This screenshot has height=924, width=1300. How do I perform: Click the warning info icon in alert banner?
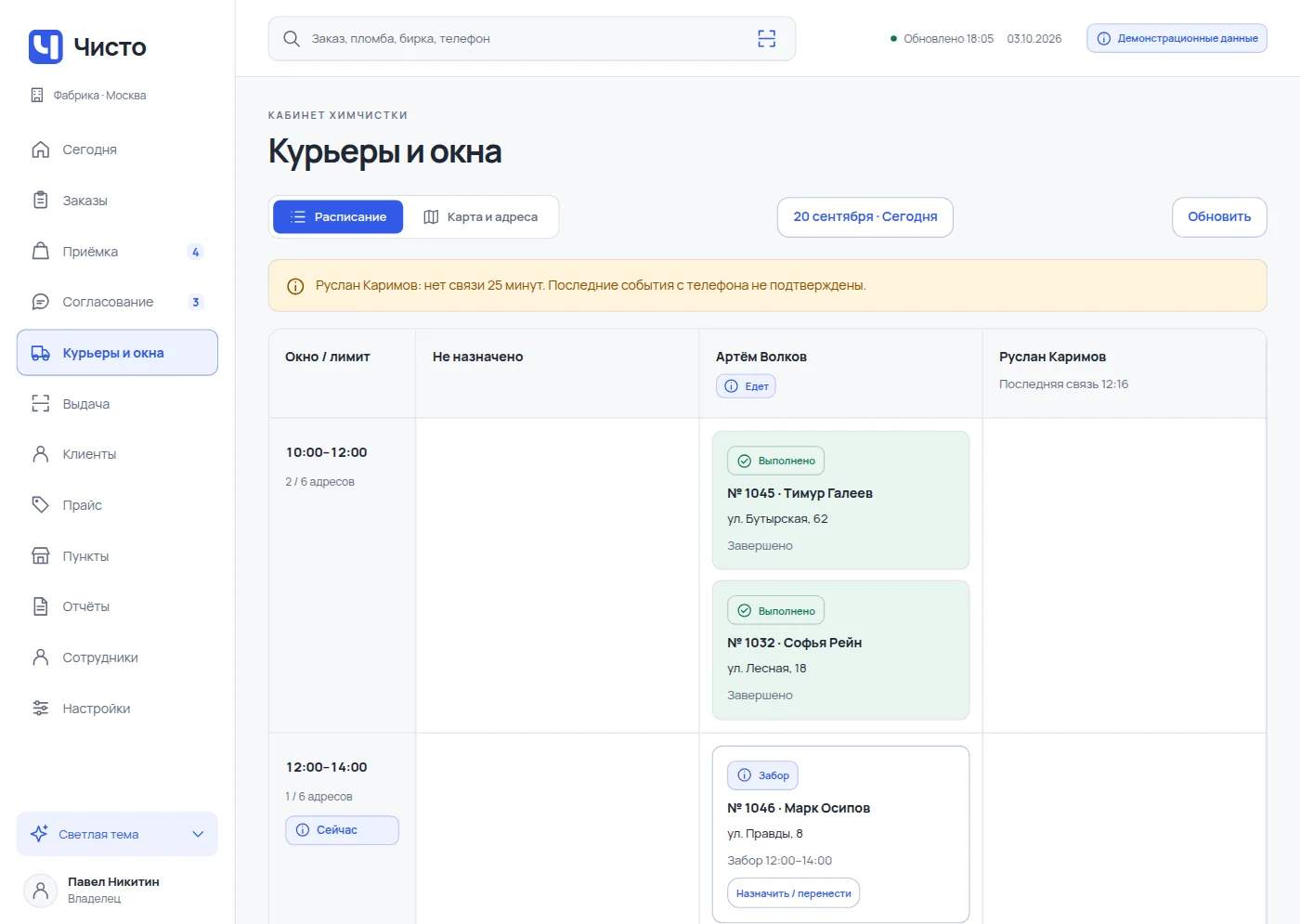tap(295, 286)
